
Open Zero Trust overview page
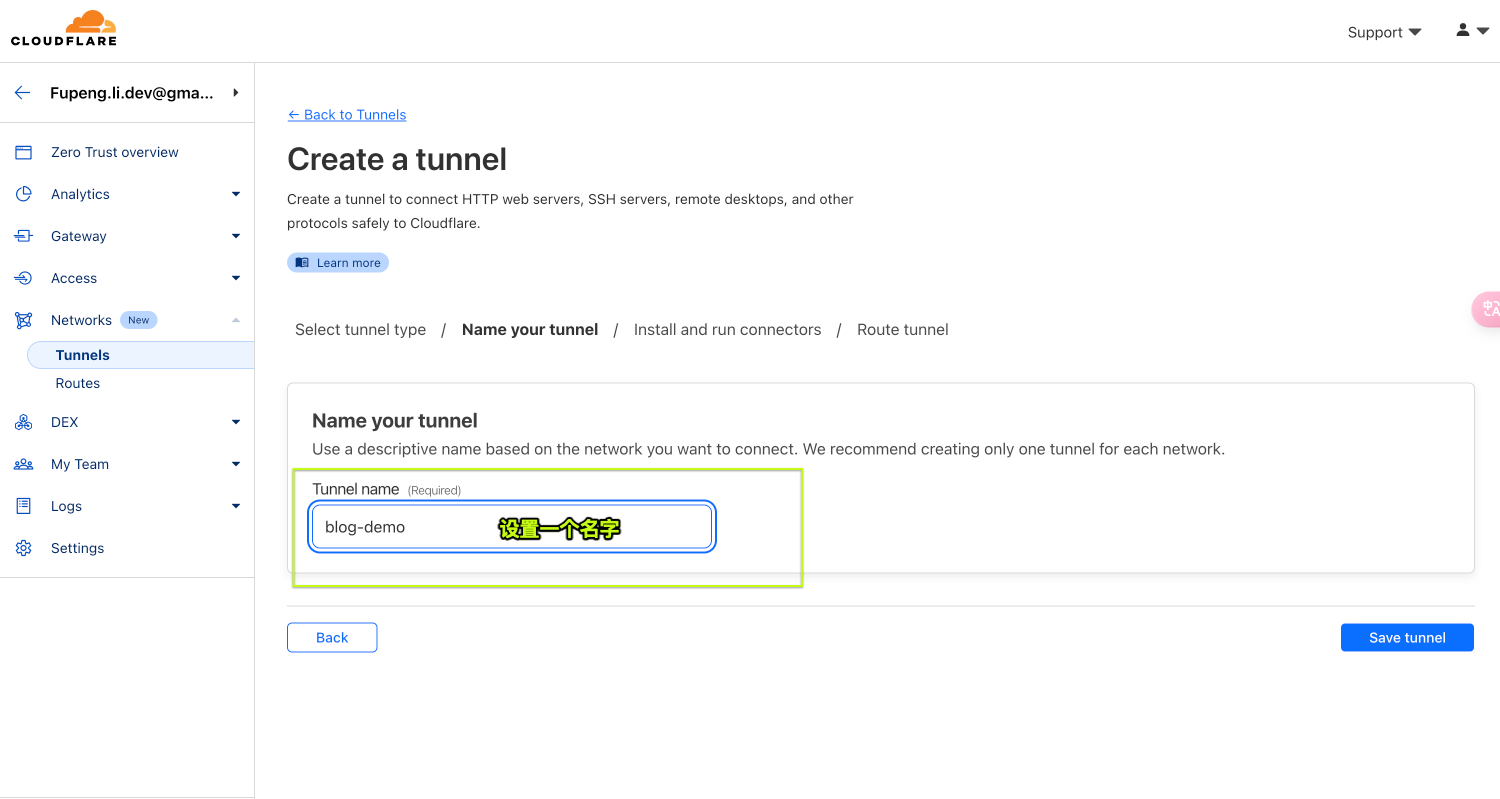(115, 152)
